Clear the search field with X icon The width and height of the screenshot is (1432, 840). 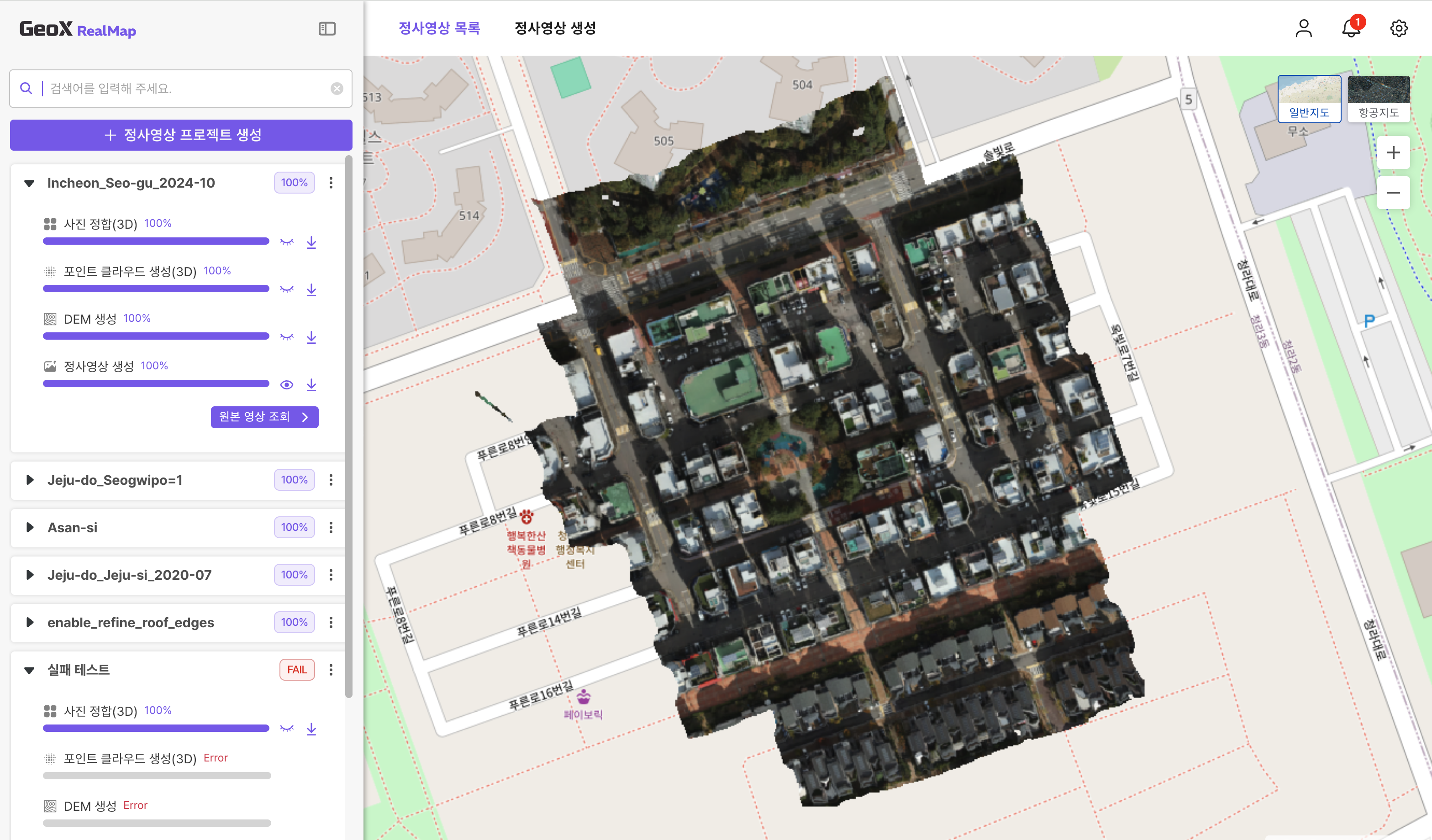click(x=337, y=89)
